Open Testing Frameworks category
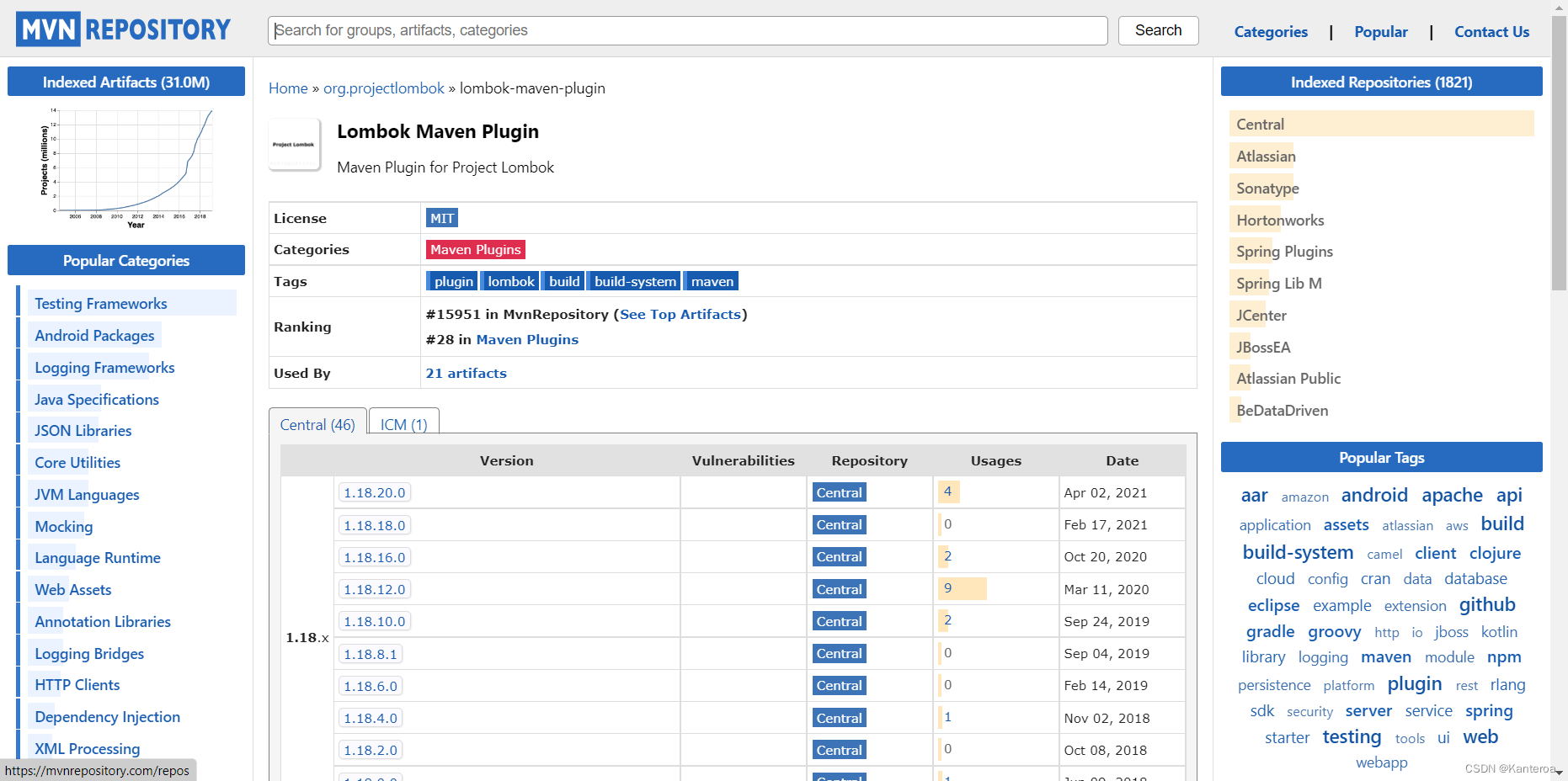The height and width of the screenshot is (781, 1568). 101,304
